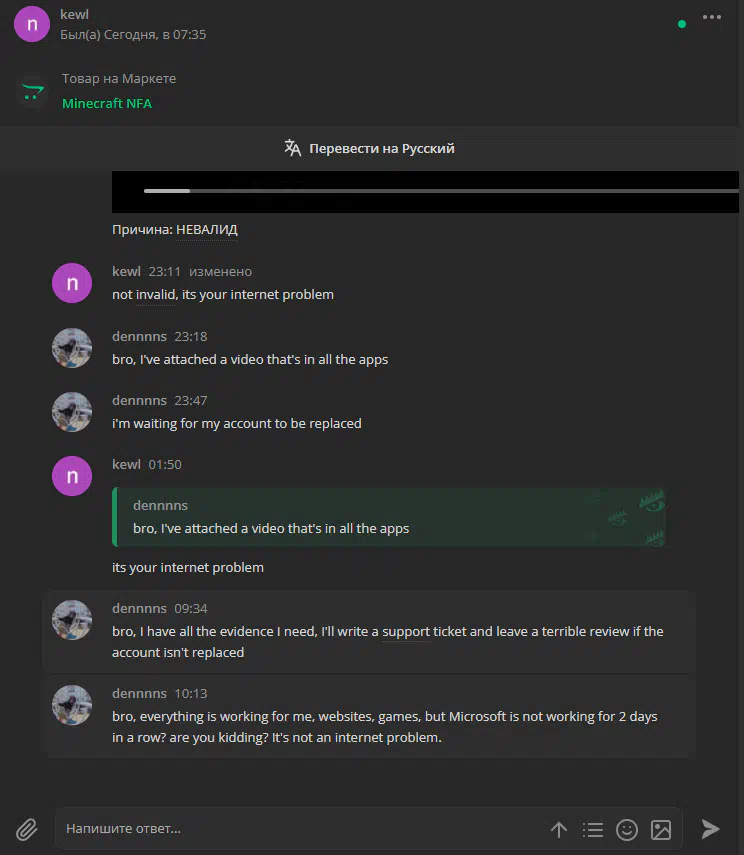This screenshot has height=855, width=744.
Task: Click kewl's purple avatar in header
Action: pyautogui.click(x=32, y=24)
